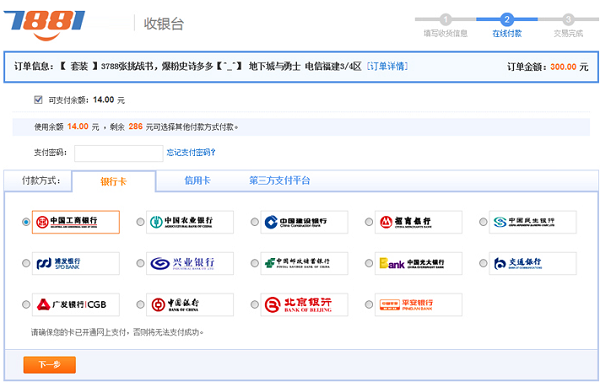This screenshot has height=382, width=600.
Task: Switch to the 银行卡 payment tab
Action: click(114, 181)
